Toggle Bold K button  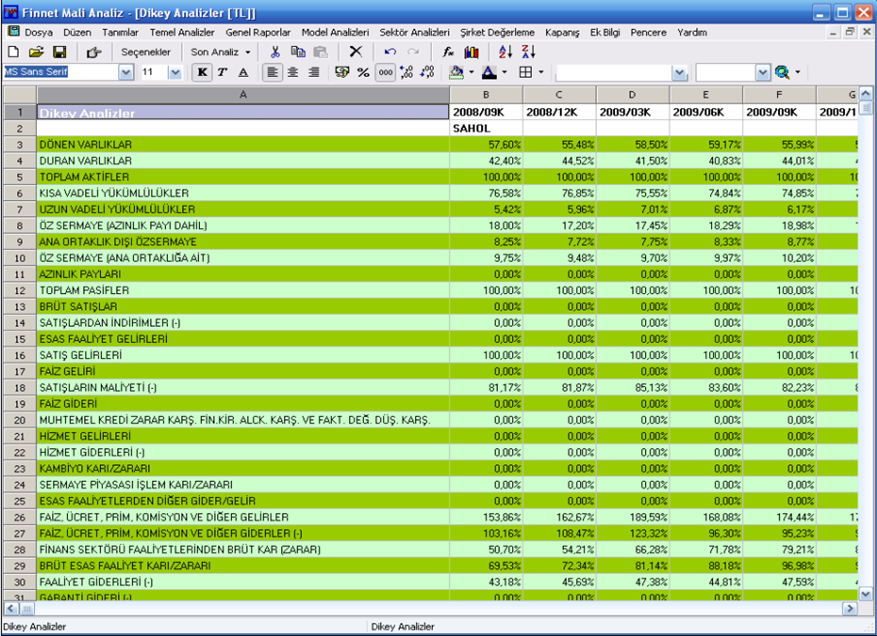click(x=202, y=72)
